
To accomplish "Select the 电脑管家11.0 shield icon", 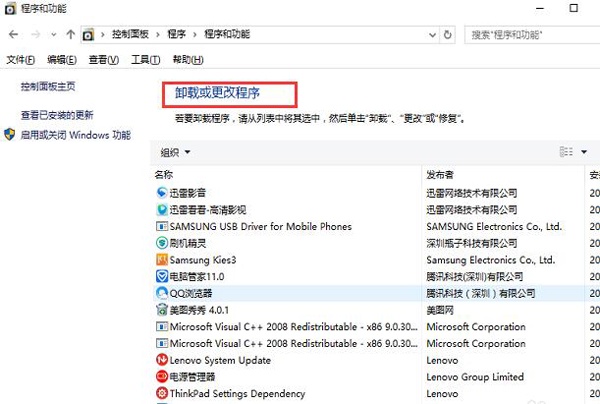I will pos(162,277).
